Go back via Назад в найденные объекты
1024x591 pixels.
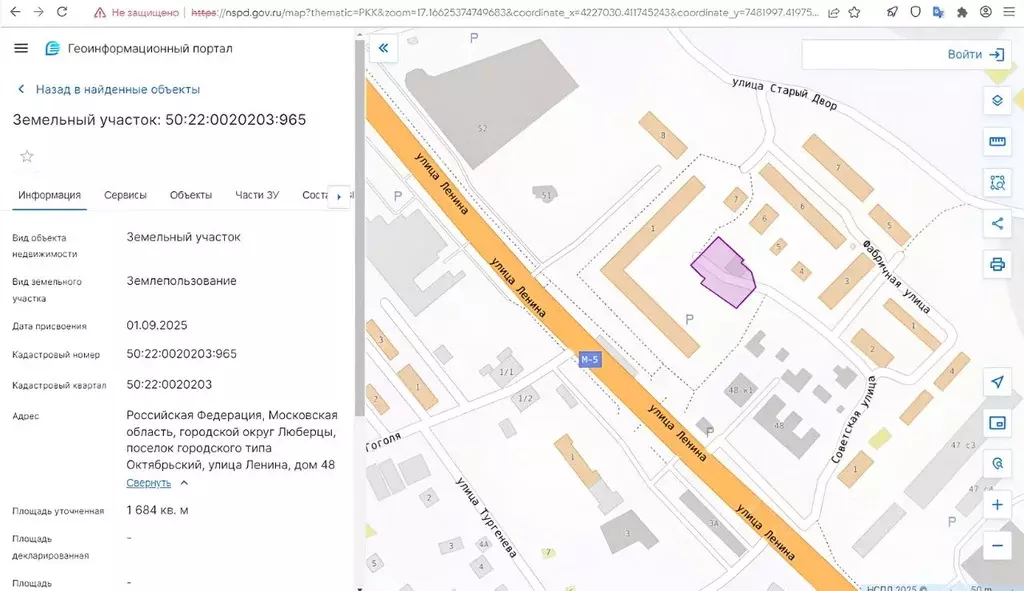click(117, 89)
